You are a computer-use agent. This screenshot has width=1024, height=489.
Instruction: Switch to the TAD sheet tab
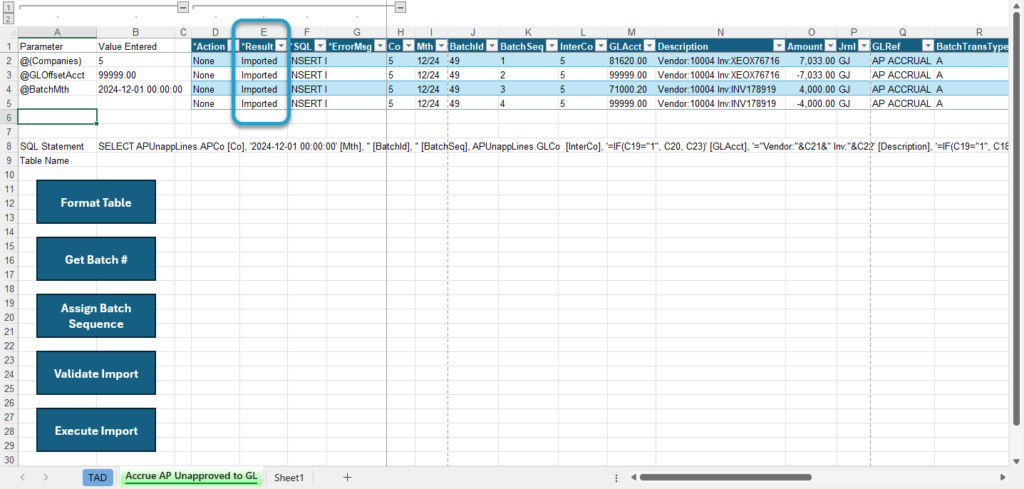97,477
